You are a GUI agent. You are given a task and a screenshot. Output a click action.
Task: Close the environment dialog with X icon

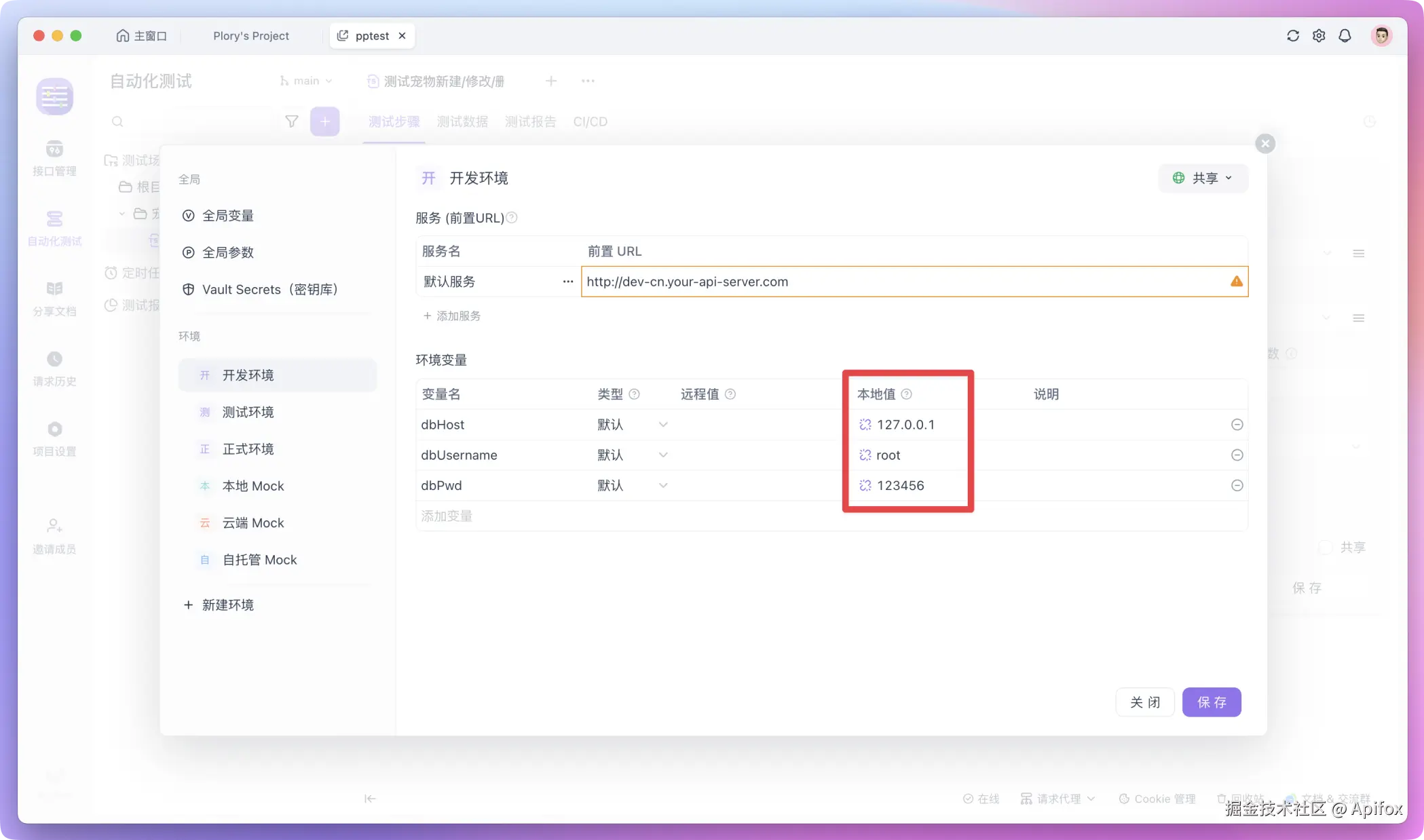1264,144
